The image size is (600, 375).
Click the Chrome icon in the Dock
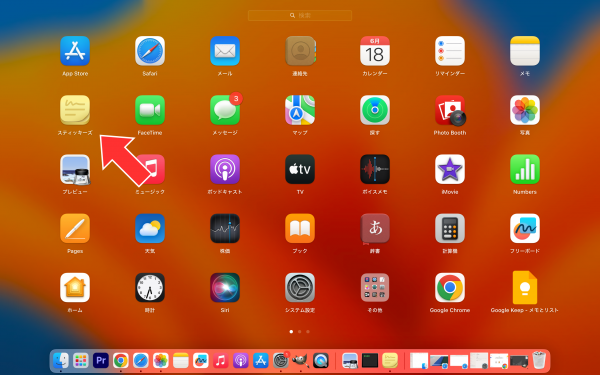[121, 360]
